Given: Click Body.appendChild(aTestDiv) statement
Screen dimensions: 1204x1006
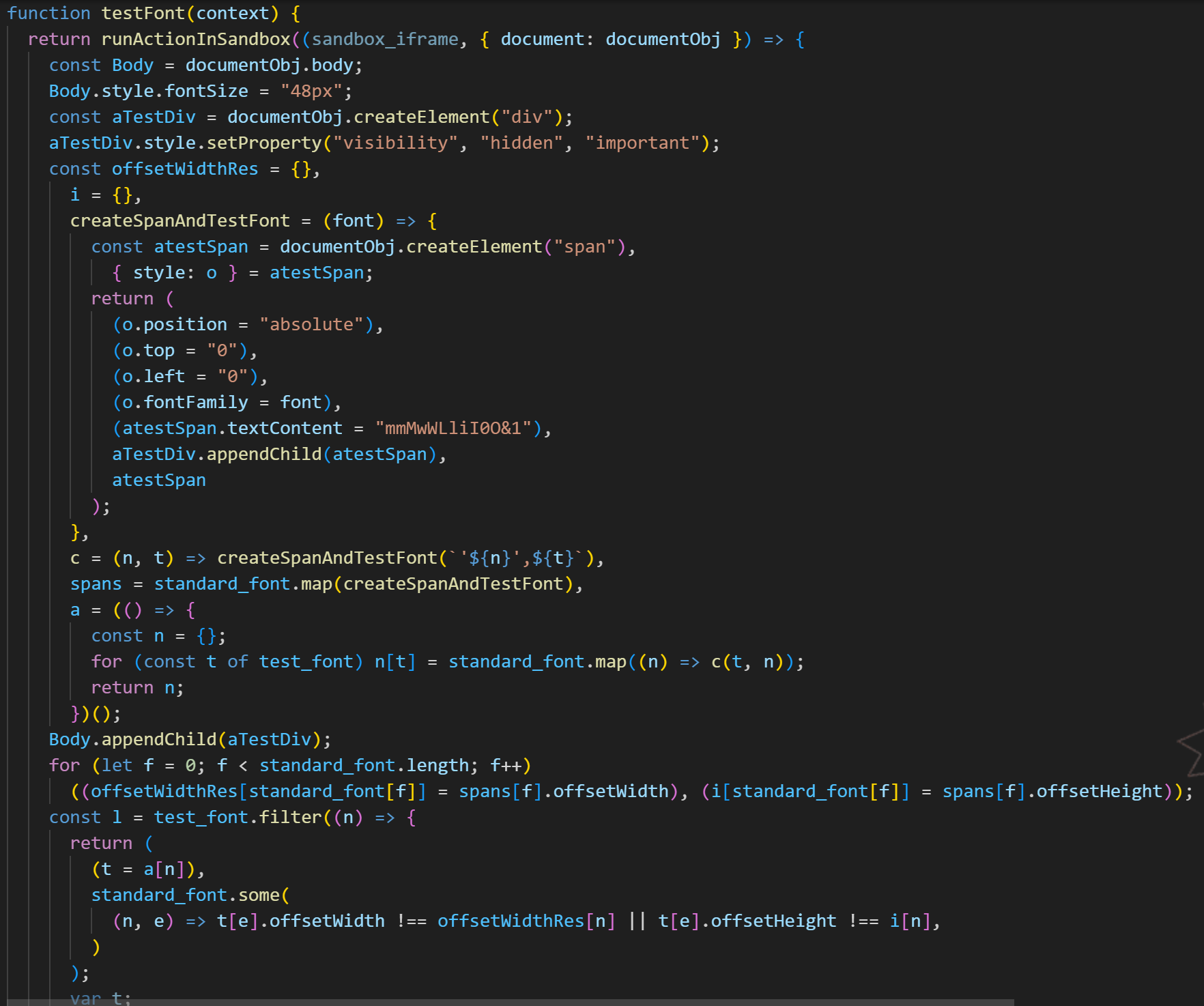Looking at the screenshot, I should 190,739.
